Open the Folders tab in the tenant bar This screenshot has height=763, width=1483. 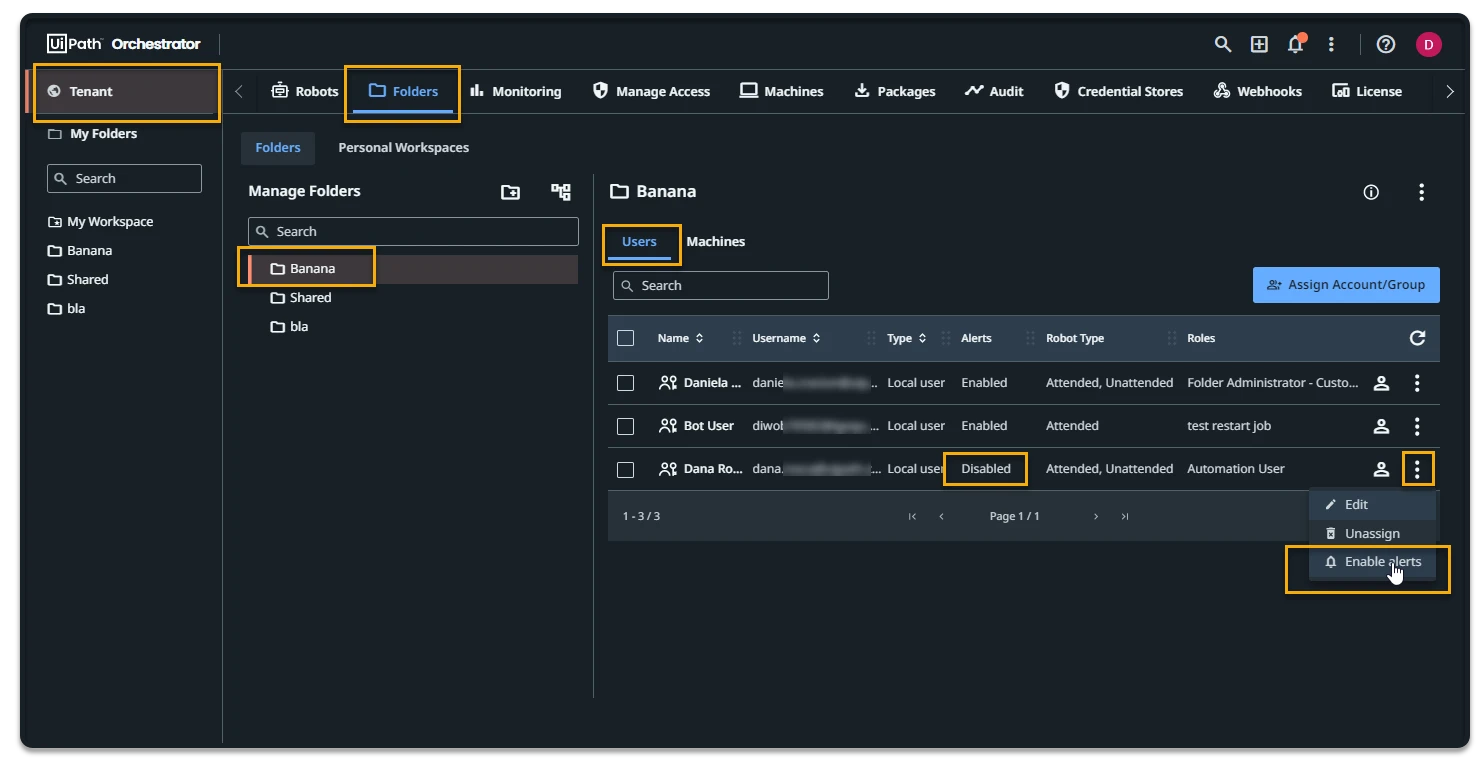click(x=403, y=91)
